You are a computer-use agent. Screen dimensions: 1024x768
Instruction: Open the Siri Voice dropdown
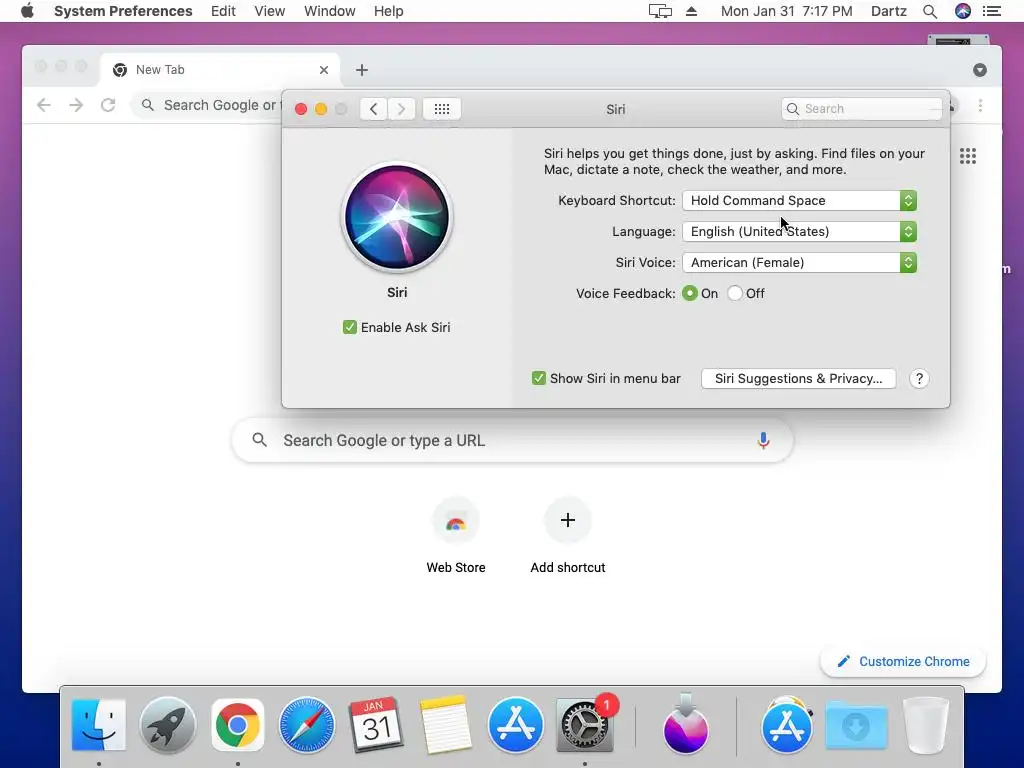pos(799,263)
